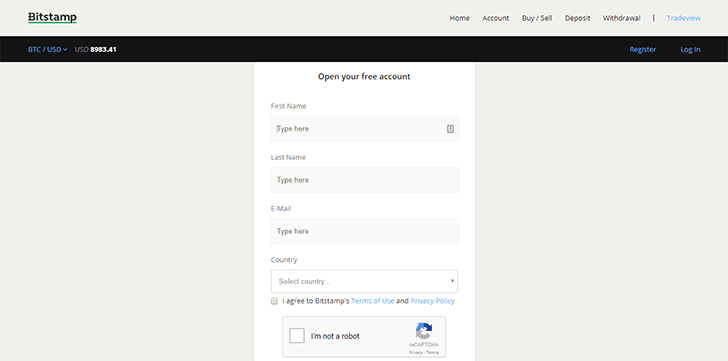
Task: Navigate to Deposit
Action: (577, 18)
